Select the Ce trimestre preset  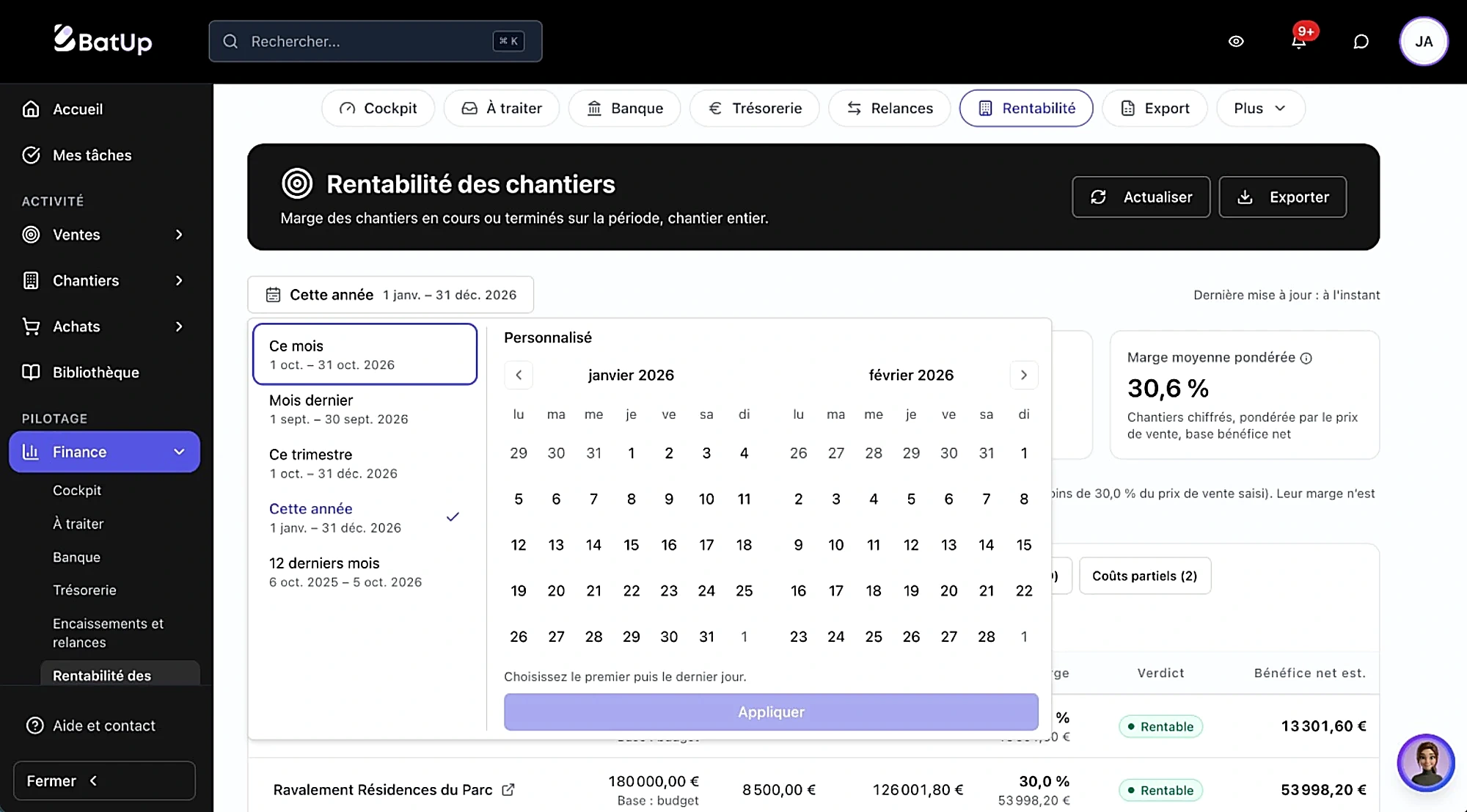[x=365, y=464]
